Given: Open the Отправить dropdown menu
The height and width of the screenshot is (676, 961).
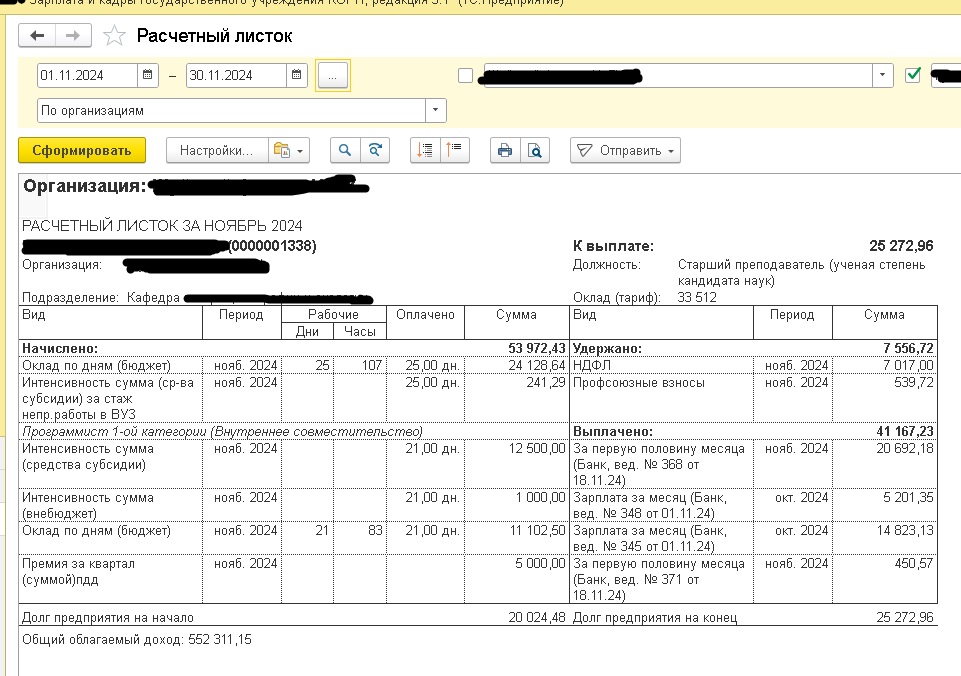Looking at the screenshot, I should [625, 150].
